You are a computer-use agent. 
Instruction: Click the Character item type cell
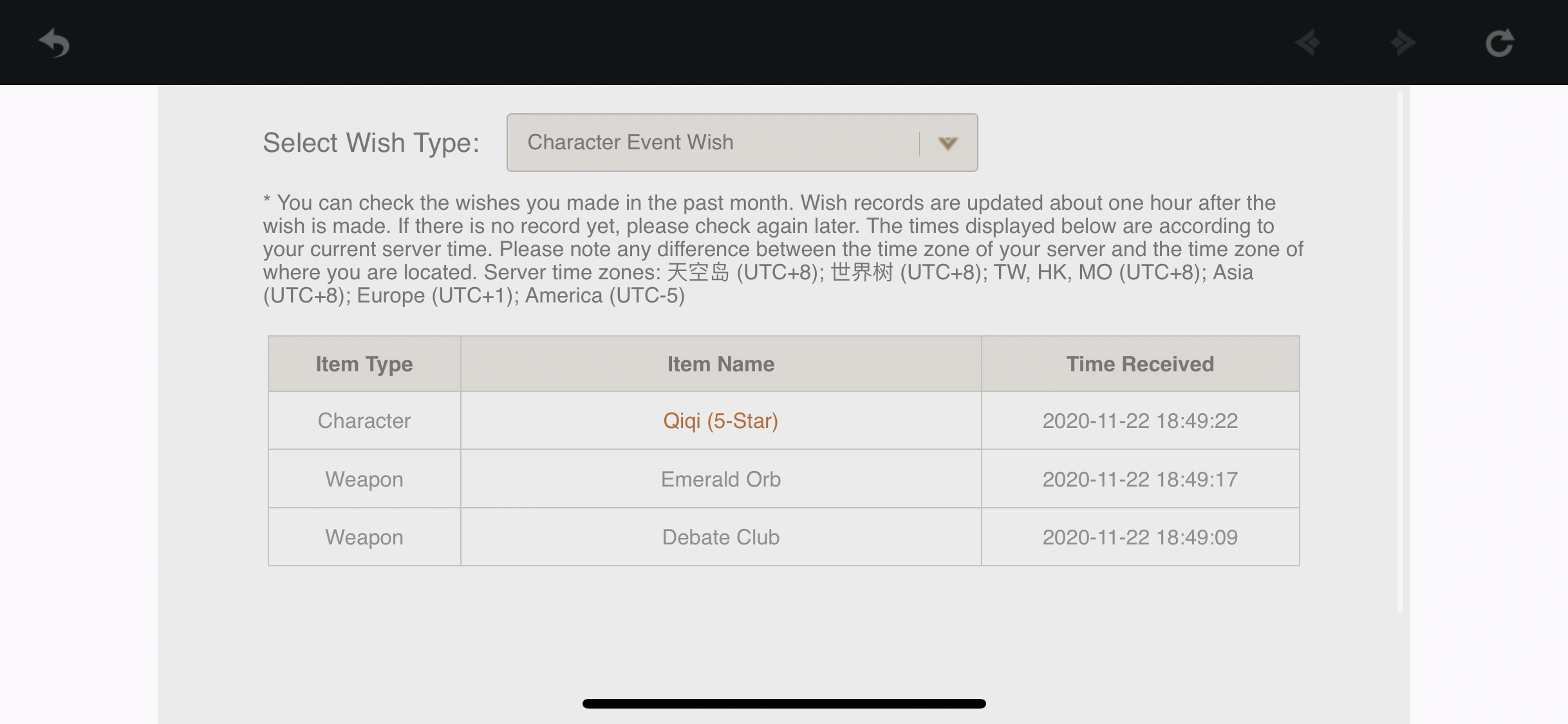coord(364,421)
